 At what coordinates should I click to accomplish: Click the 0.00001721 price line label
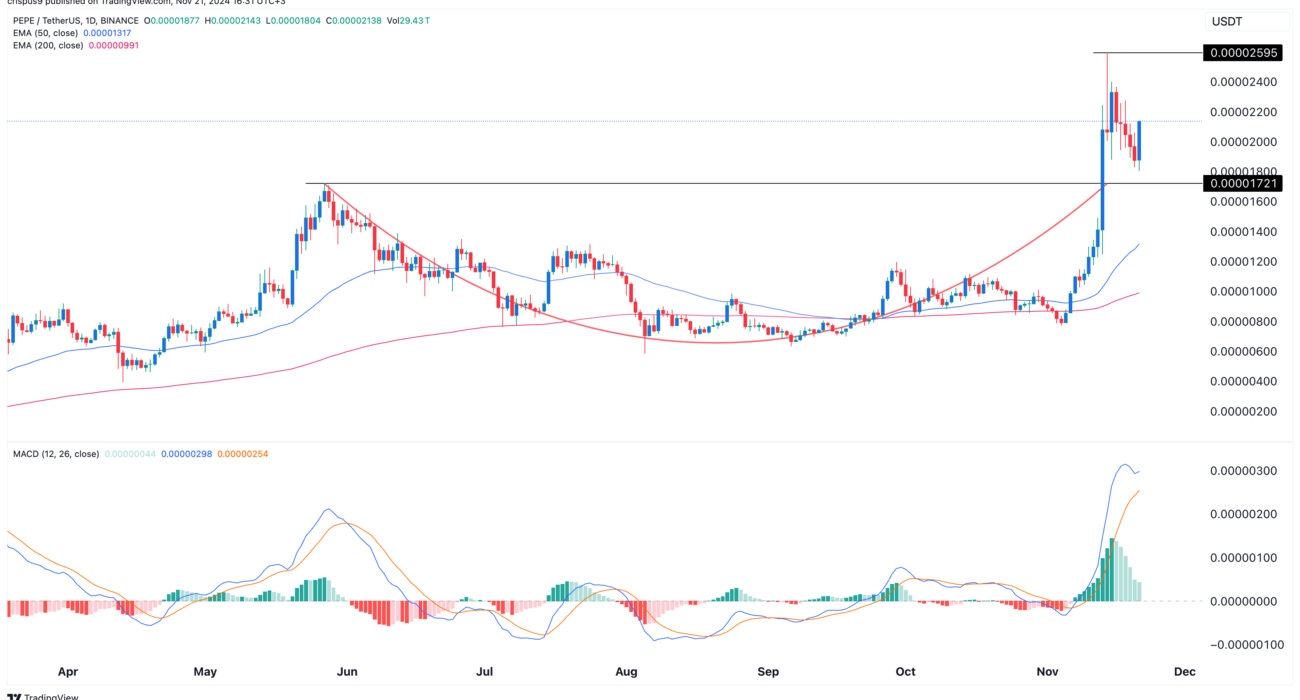tap(1241, 183)
